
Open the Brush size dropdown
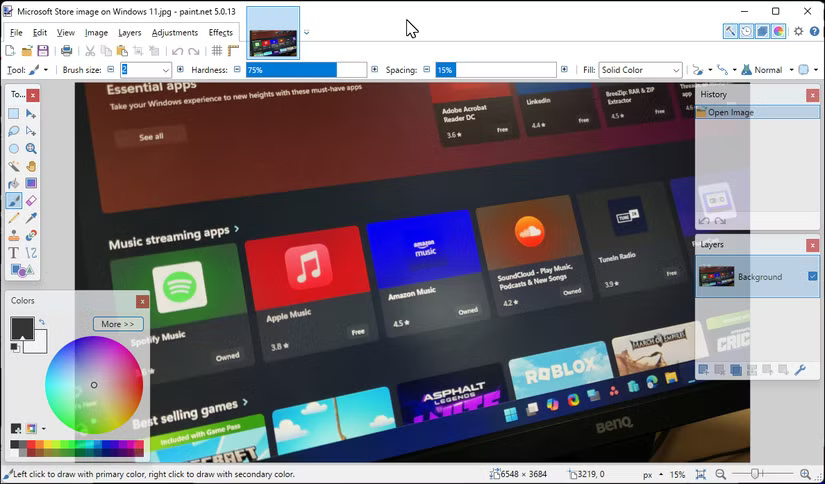166,70
